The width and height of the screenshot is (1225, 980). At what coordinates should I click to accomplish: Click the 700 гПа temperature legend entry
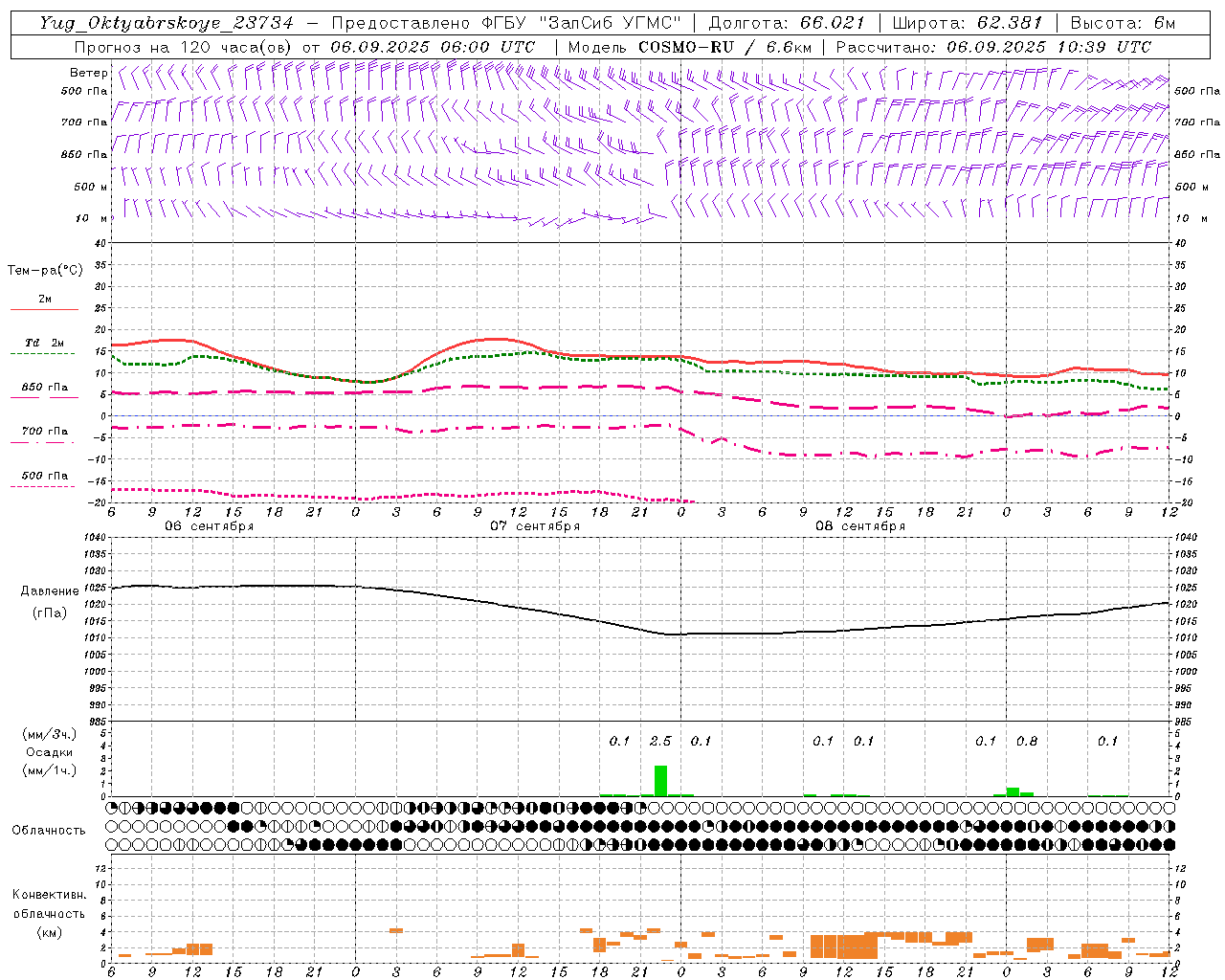click(45, 431)
